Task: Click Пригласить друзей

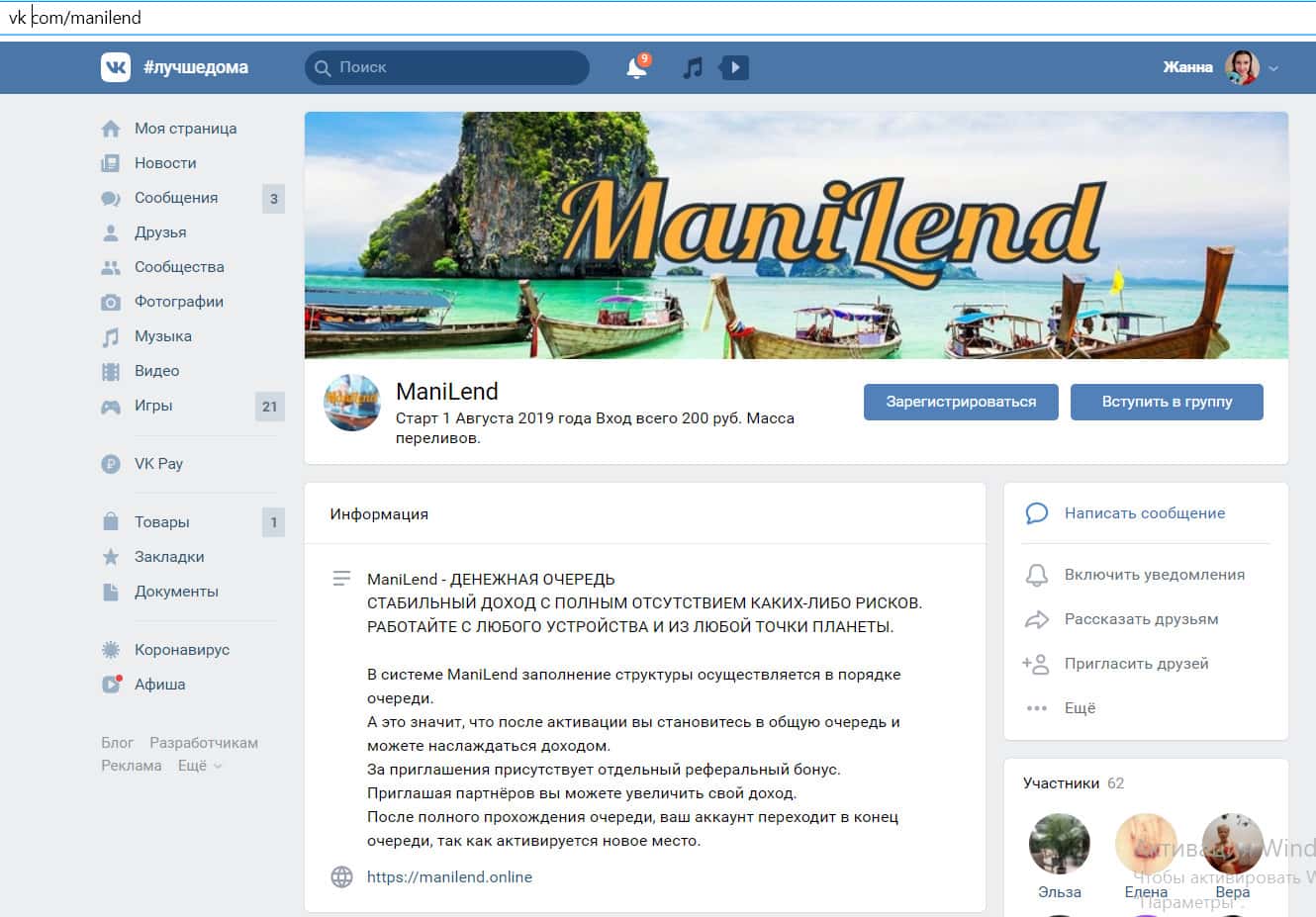Action: [x=1137, y=664]
